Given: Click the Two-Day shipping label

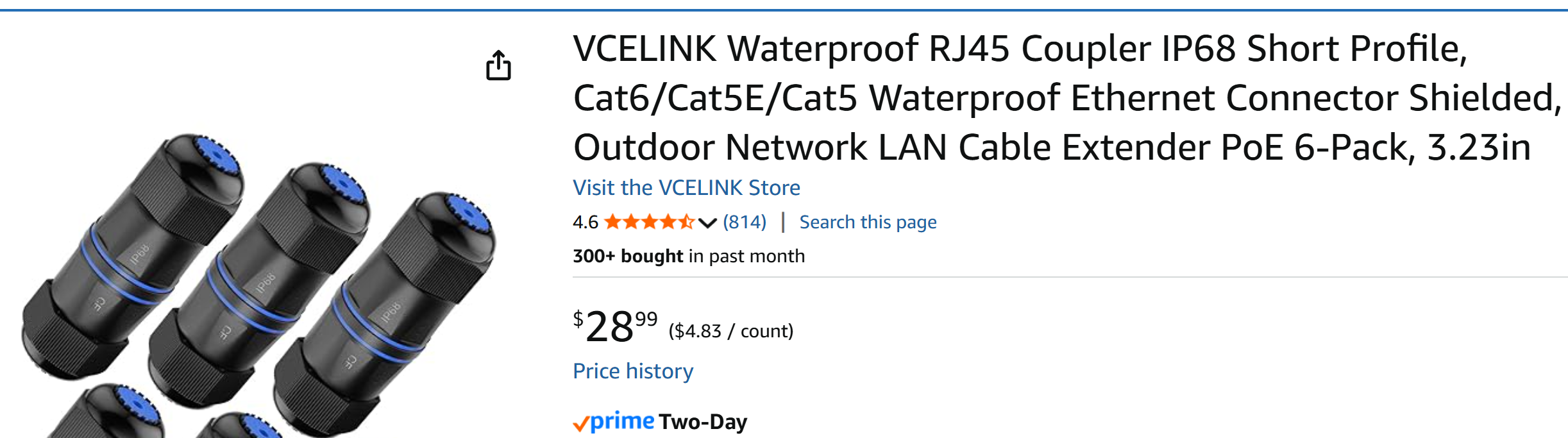Looking at the screenshot, I should (x=703, y=422).
